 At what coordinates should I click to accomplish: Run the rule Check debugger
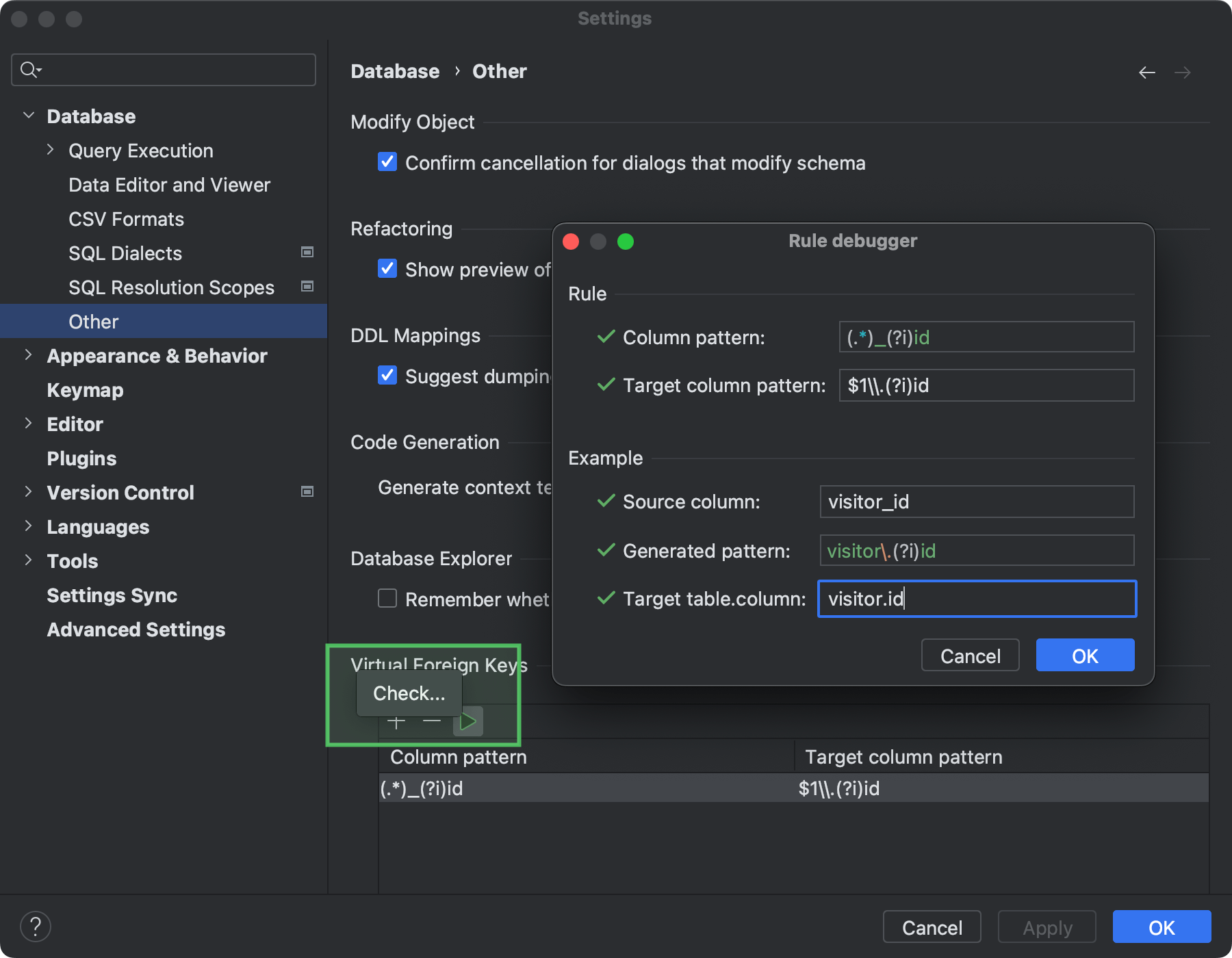[468, 721]
